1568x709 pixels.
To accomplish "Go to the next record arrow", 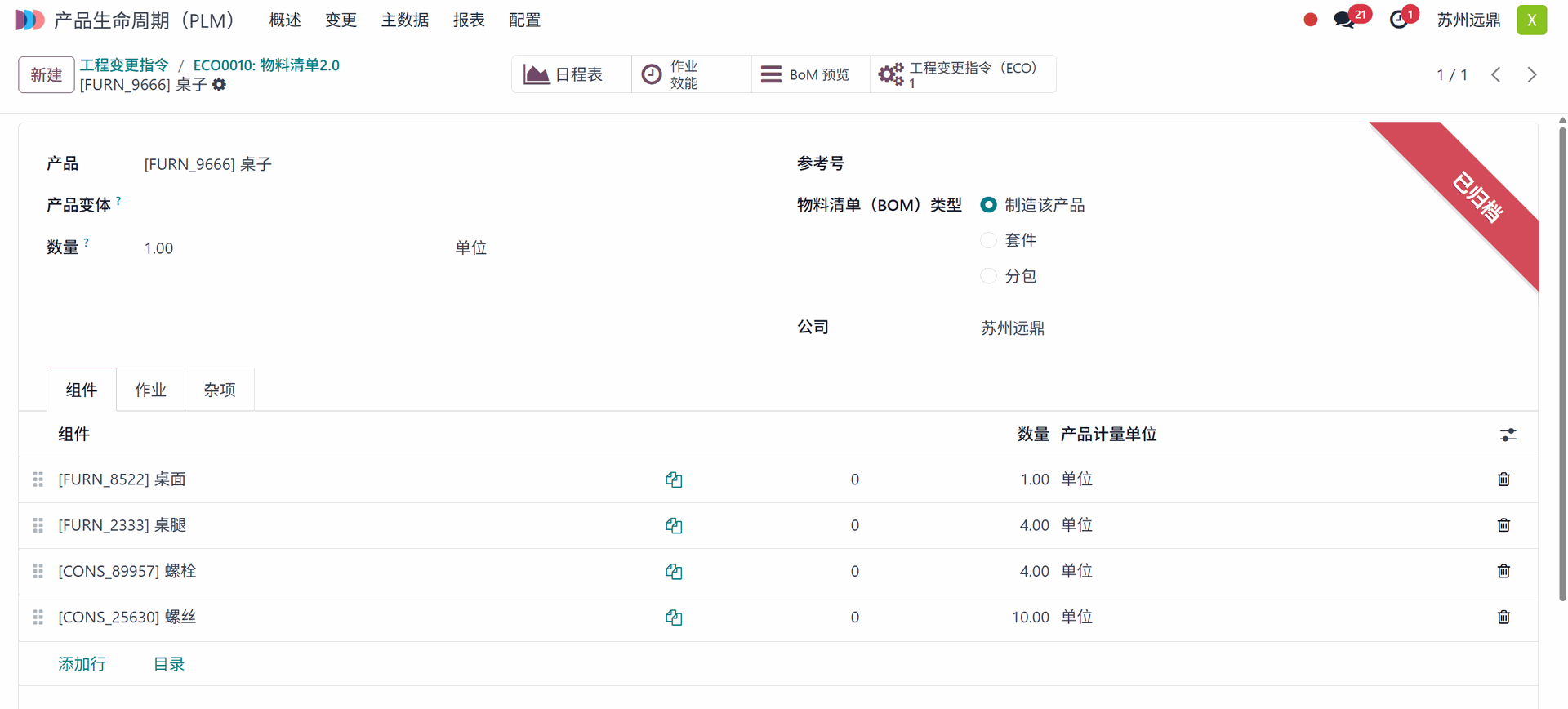I will coord(1532,75).
